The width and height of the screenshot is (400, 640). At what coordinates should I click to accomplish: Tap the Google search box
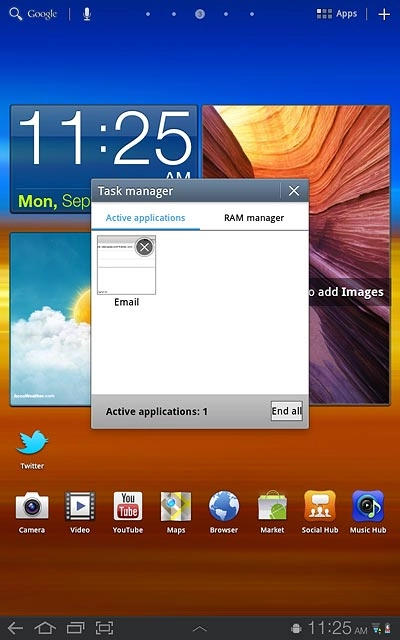(33, 14)
